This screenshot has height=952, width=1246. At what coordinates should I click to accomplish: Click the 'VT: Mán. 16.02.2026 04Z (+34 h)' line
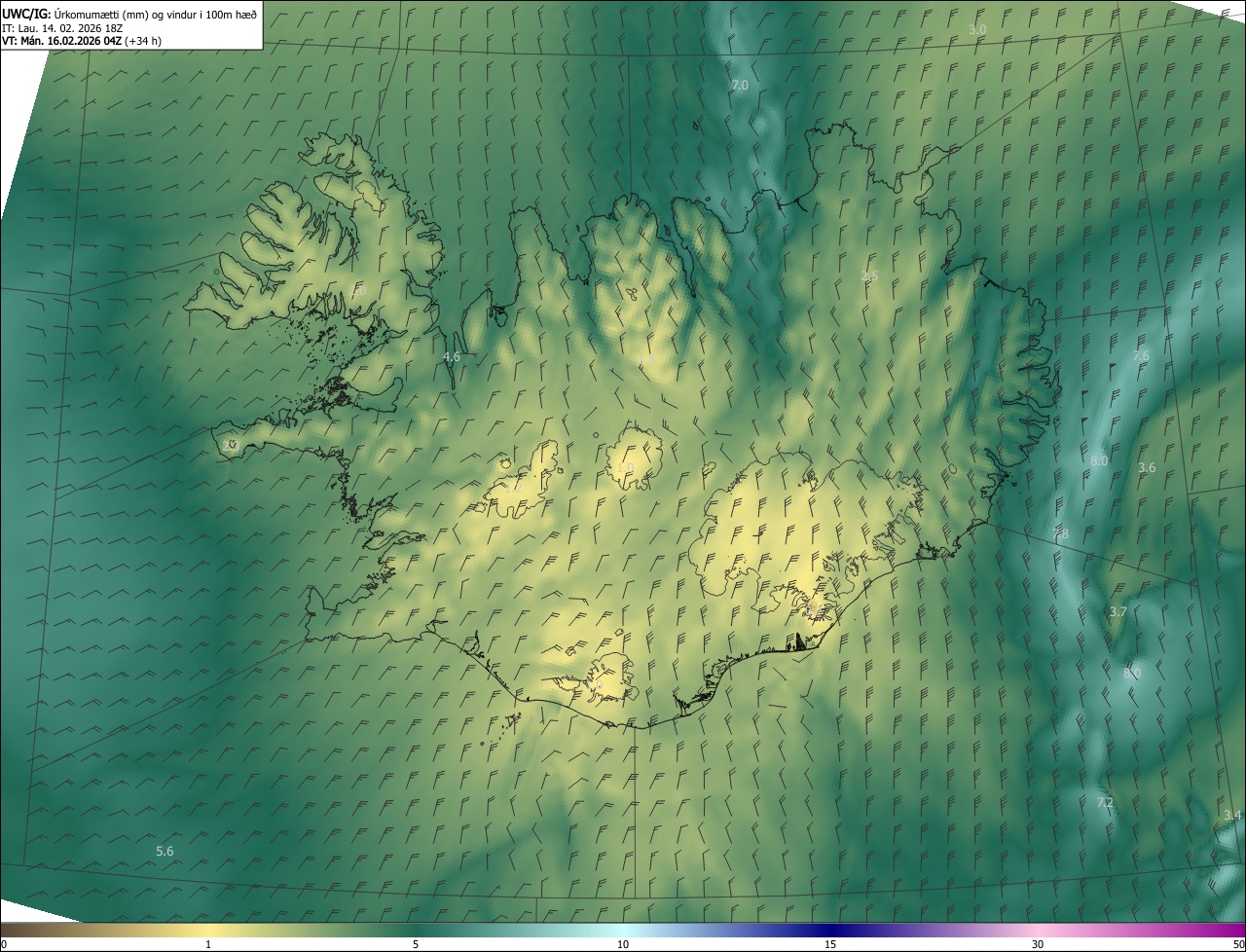[82, 41]
